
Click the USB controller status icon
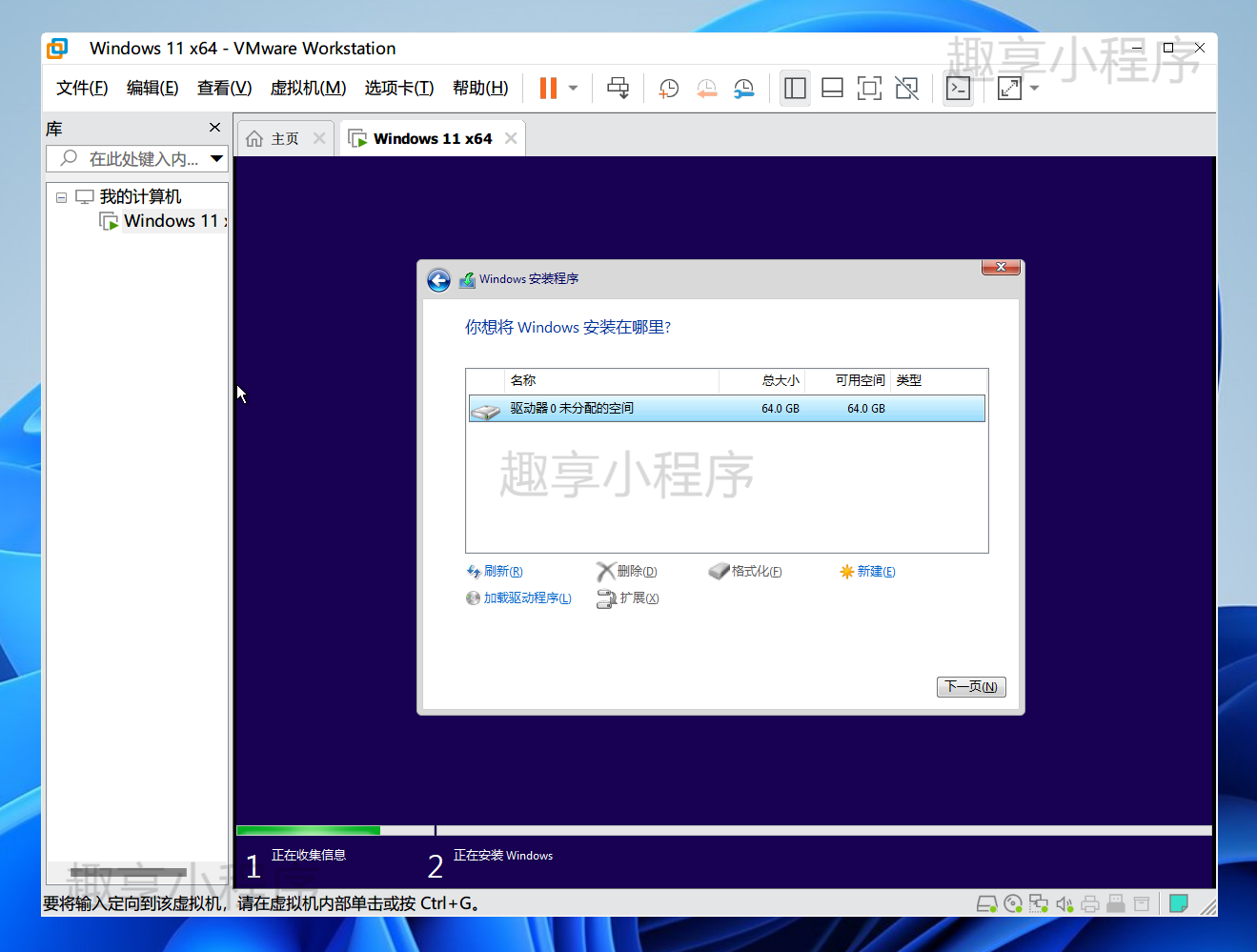1116,903
